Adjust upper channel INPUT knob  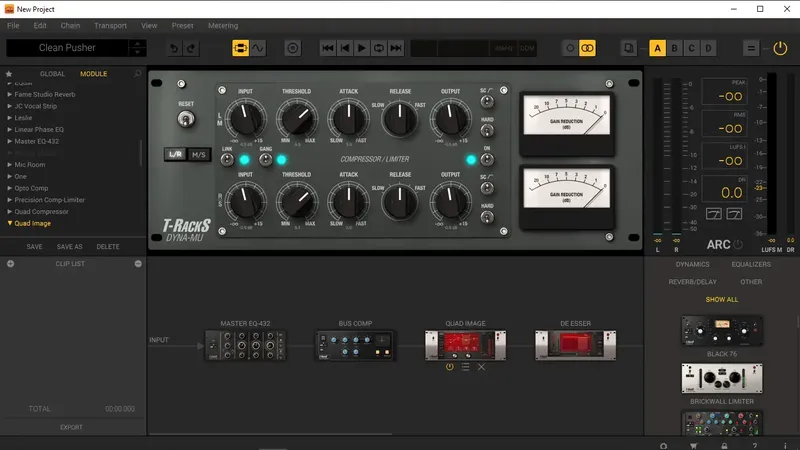[246, 118]
